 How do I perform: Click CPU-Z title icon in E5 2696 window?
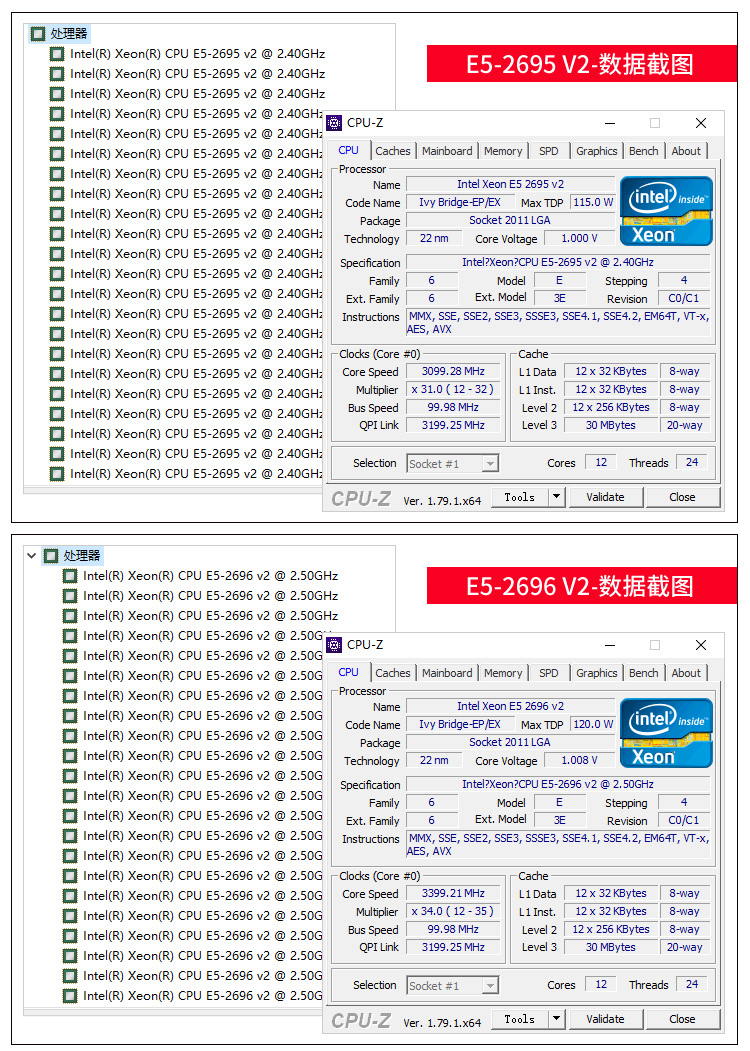(x=334, y=645)
